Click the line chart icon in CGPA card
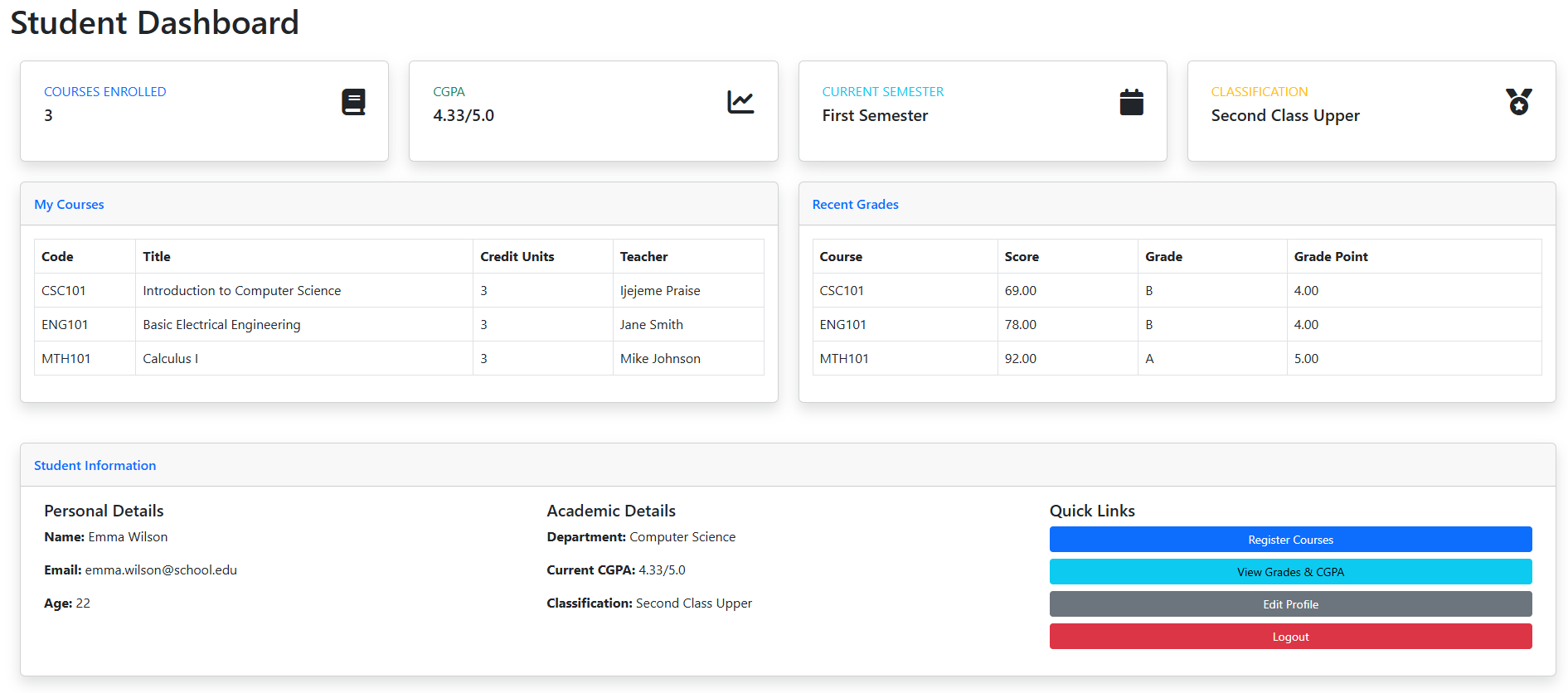This screenshot has width=1568, height=693. [x=740, y=102]
